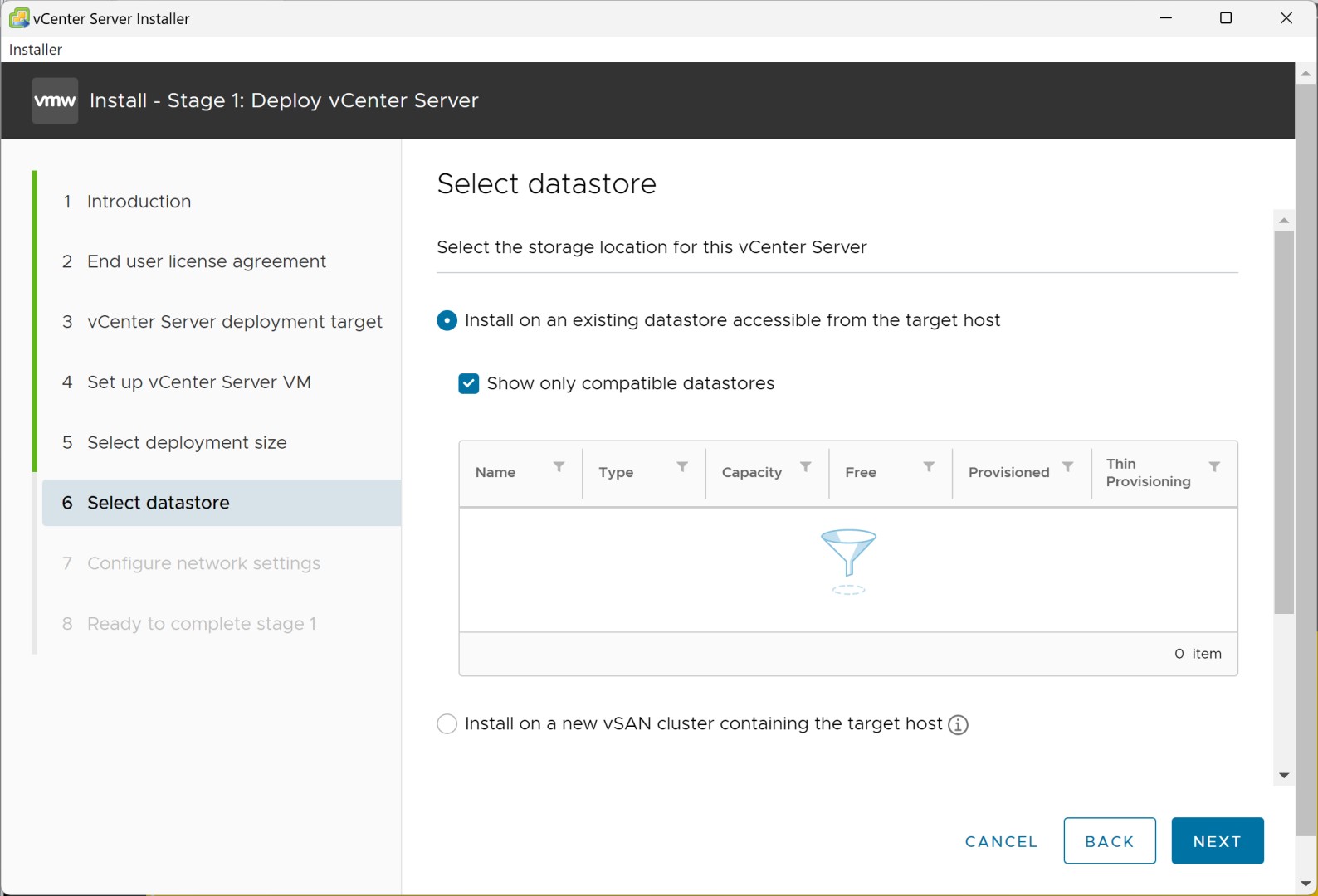
Task: Go to step 2 End user license agreement
Action: (207, 261)
